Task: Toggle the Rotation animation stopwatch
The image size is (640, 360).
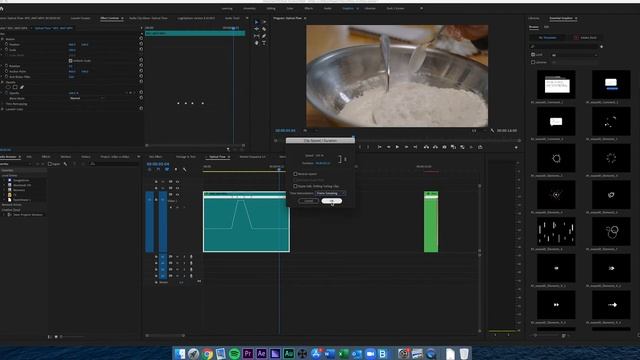Action: (7, 66)
